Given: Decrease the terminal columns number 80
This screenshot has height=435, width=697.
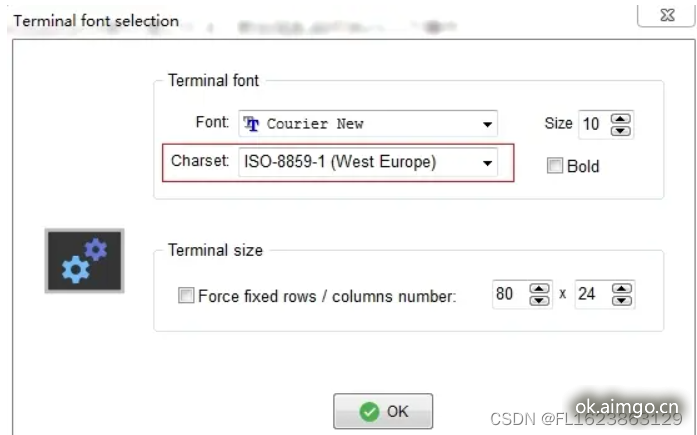Looking at the screenshot, I should click(539, 300).
